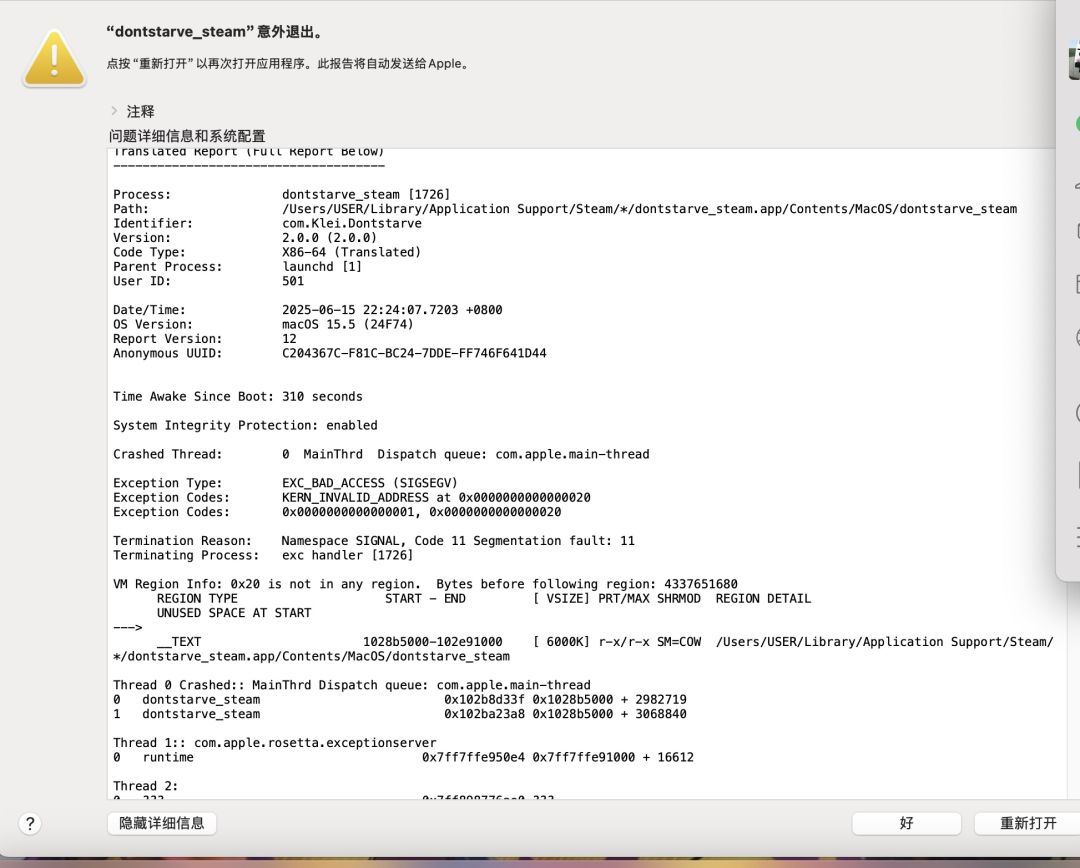1080x868 pixels.
Task: Click the Path line of the crash report
Action: coord(565,209)
